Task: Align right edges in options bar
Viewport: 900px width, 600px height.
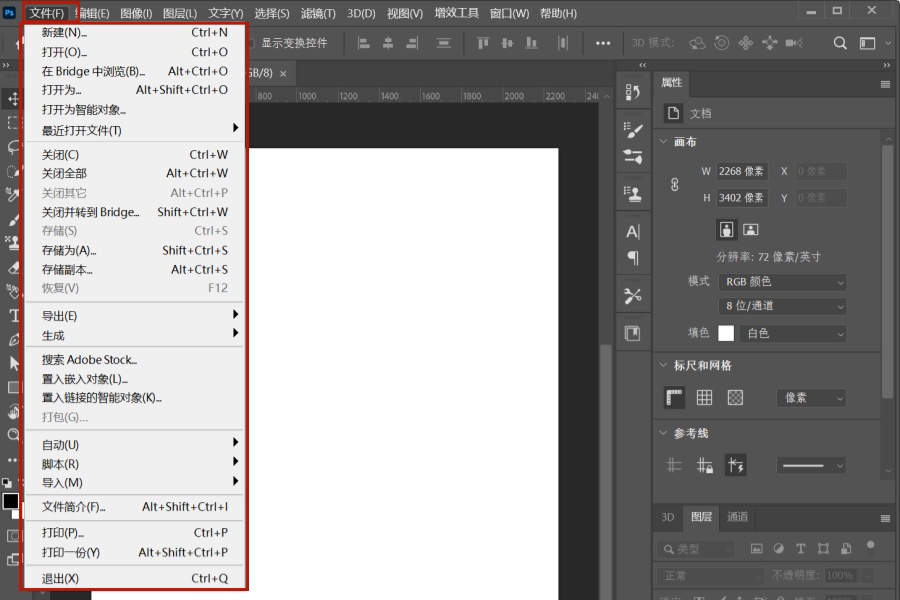Action: [x=412, y=43]
